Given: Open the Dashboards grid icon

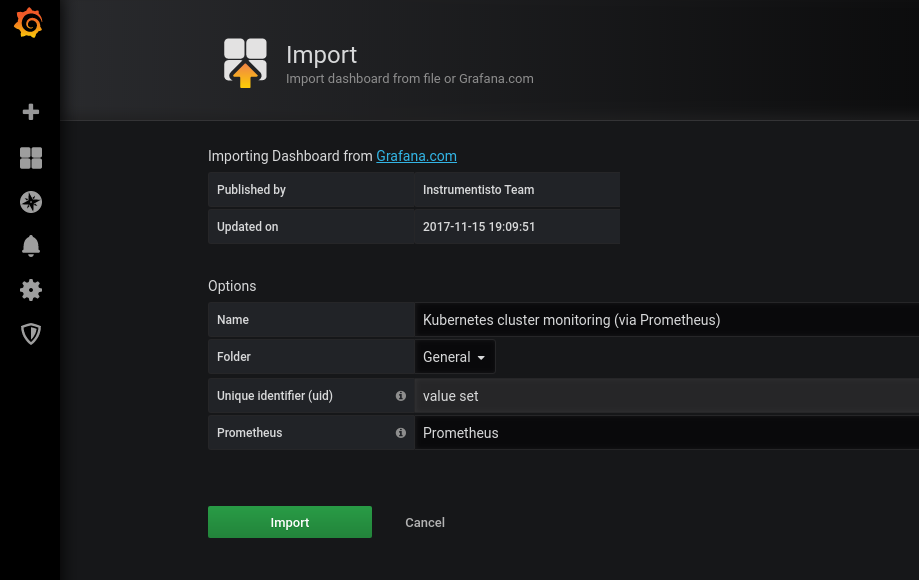Looking at the screenshot, I should coord(31,158).
